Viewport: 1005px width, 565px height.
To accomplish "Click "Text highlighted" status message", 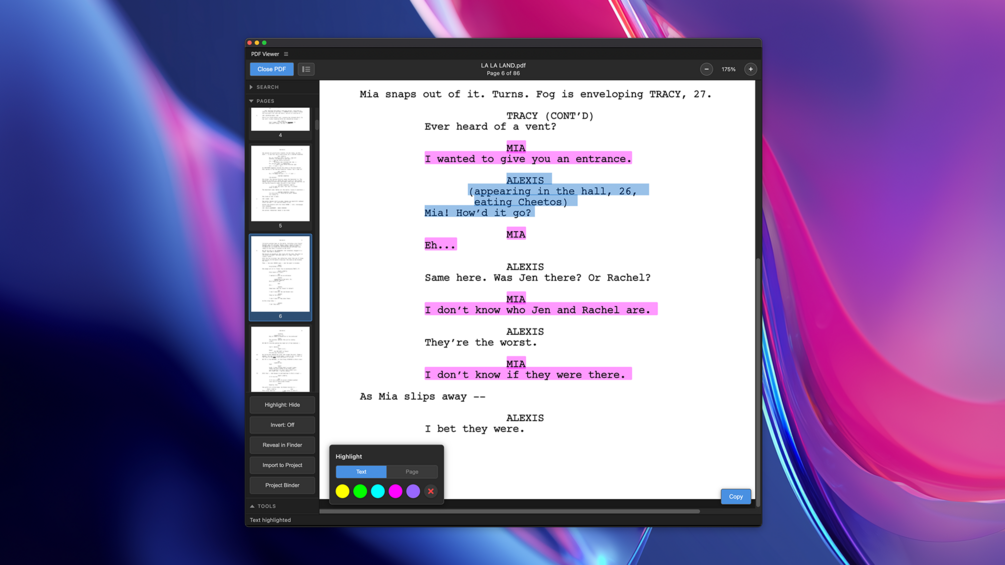I will pyautogui.click(x=270, y=520).
